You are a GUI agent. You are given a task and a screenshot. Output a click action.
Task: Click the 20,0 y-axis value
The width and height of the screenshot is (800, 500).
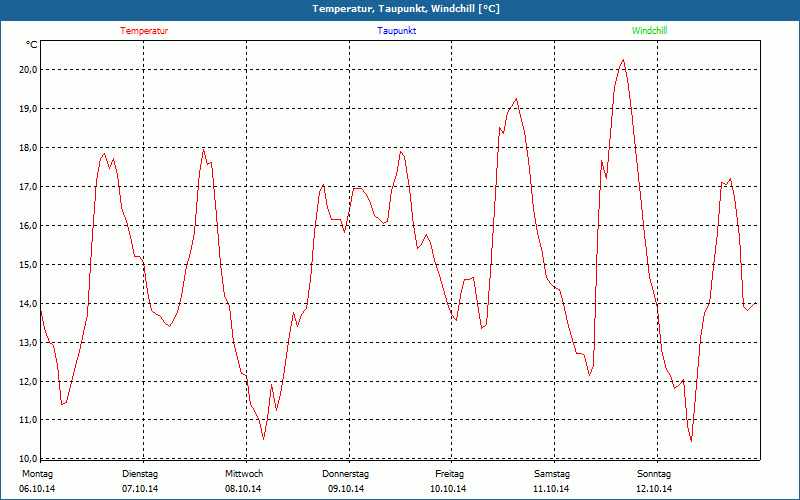28,70
